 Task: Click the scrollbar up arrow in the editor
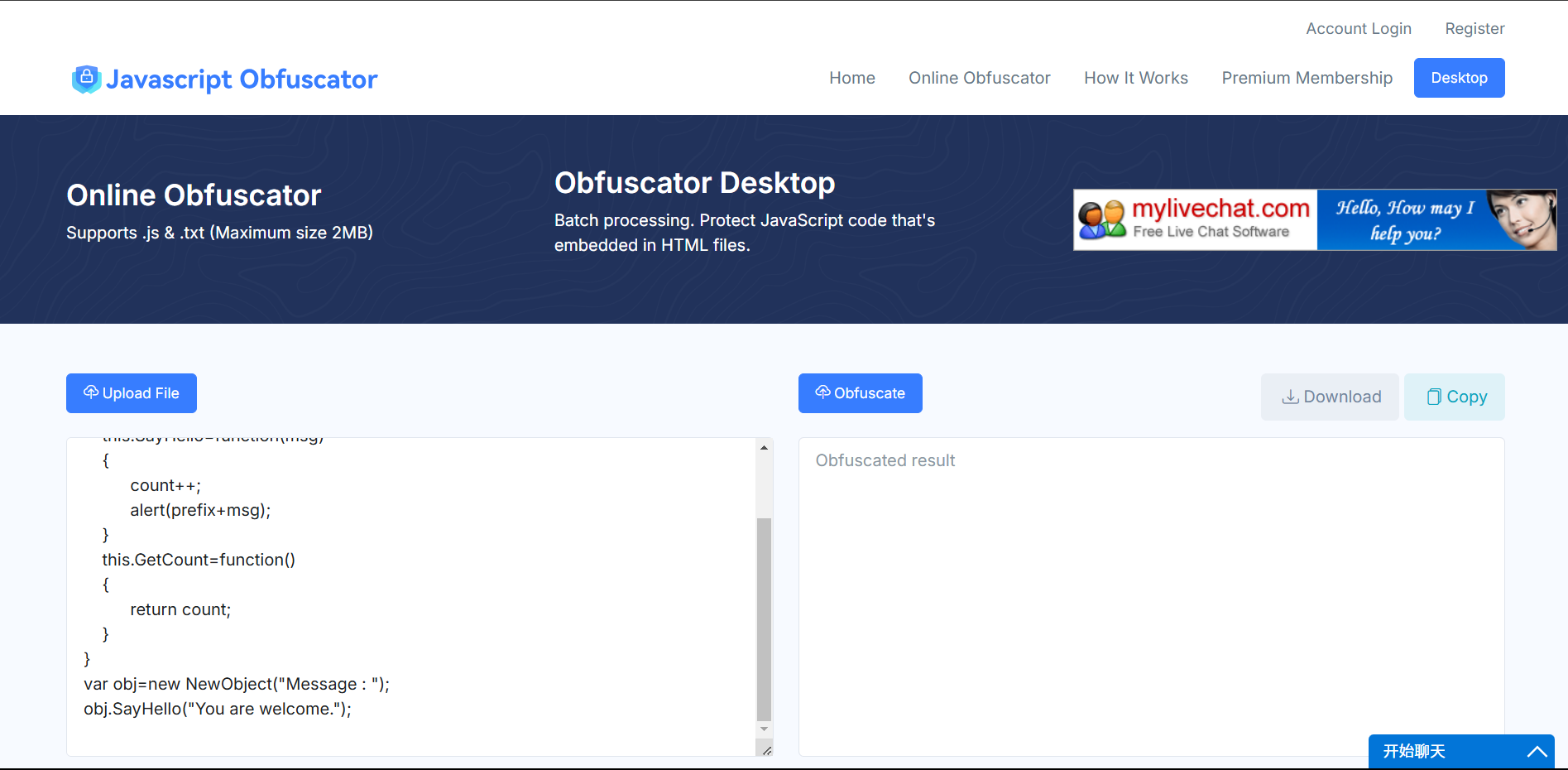pyautogui.click(x=763, y=447)
